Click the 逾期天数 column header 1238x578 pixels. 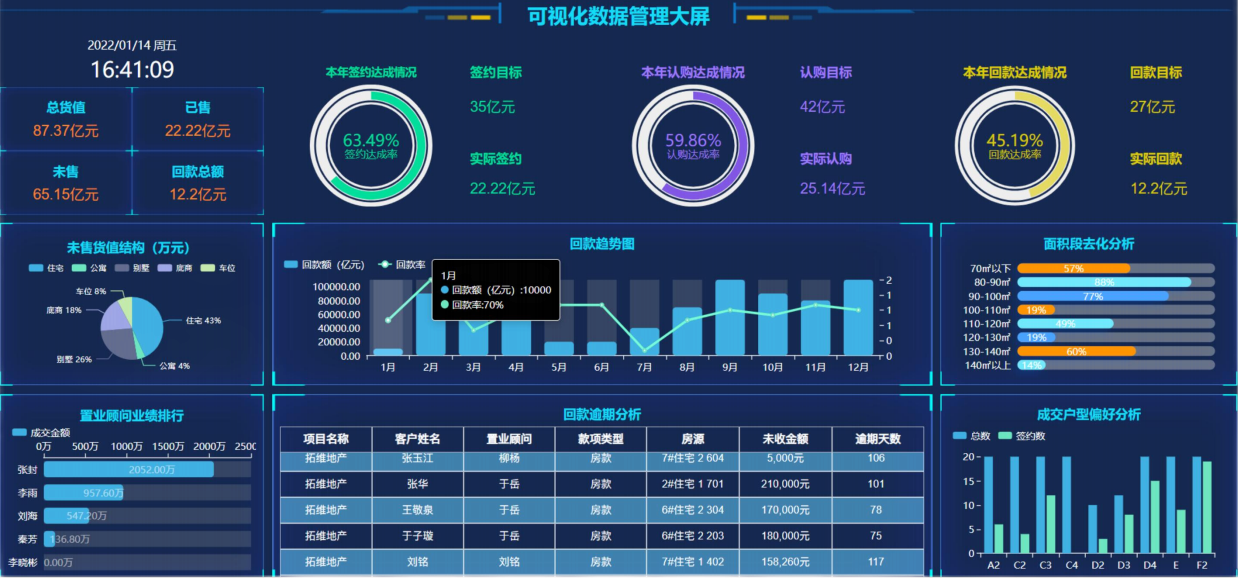[877, 439]
